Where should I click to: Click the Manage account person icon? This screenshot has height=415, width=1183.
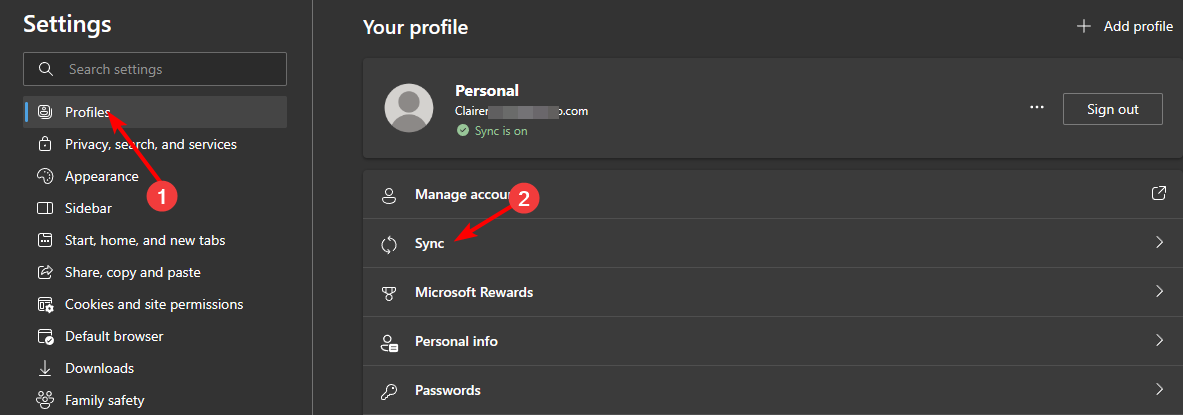pyautogui.click(x=389, y=195)
